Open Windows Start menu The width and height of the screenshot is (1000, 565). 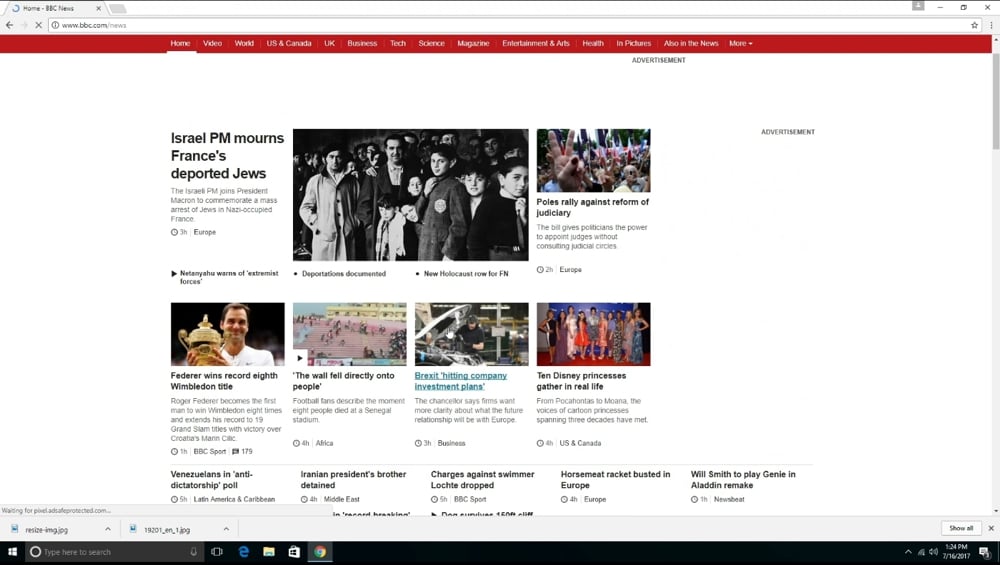click(x=11, y=552)
